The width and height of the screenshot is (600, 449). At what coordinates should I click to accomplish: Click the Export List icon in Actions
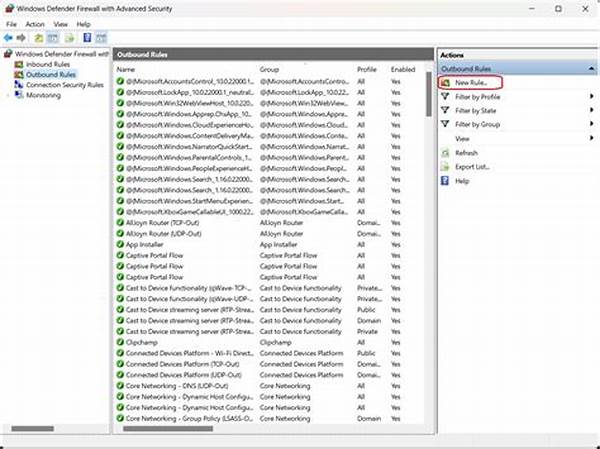445,167
